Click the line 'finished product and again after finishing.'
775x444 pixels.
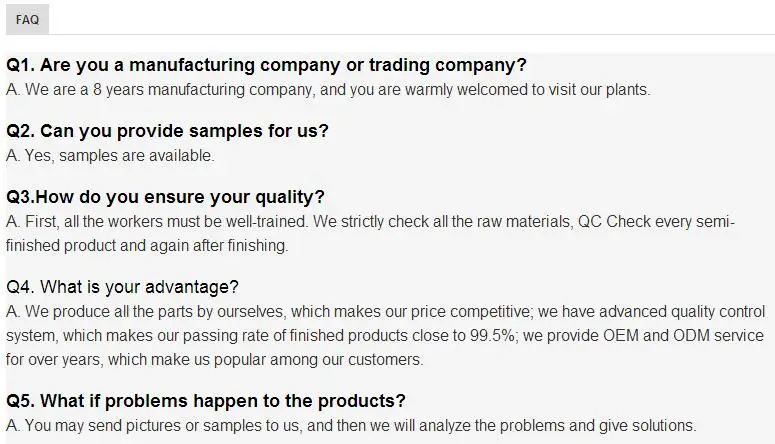(x=147, y=245)
